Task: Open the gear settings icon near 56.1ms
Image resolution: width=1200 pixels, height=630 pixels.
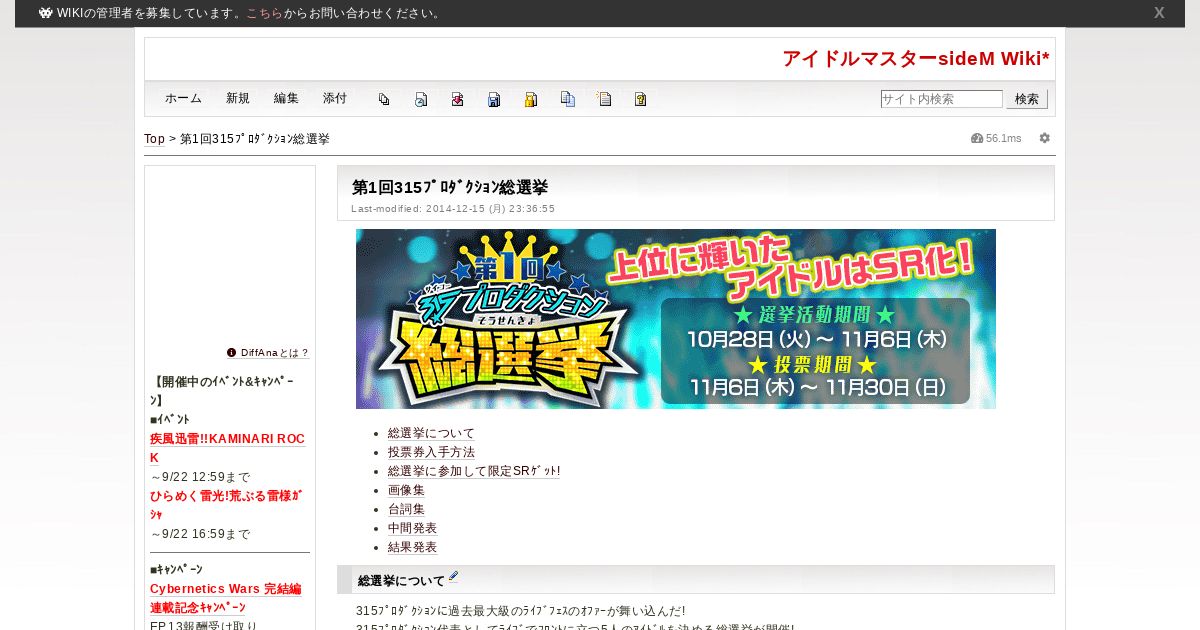Action: [1045, 138]
